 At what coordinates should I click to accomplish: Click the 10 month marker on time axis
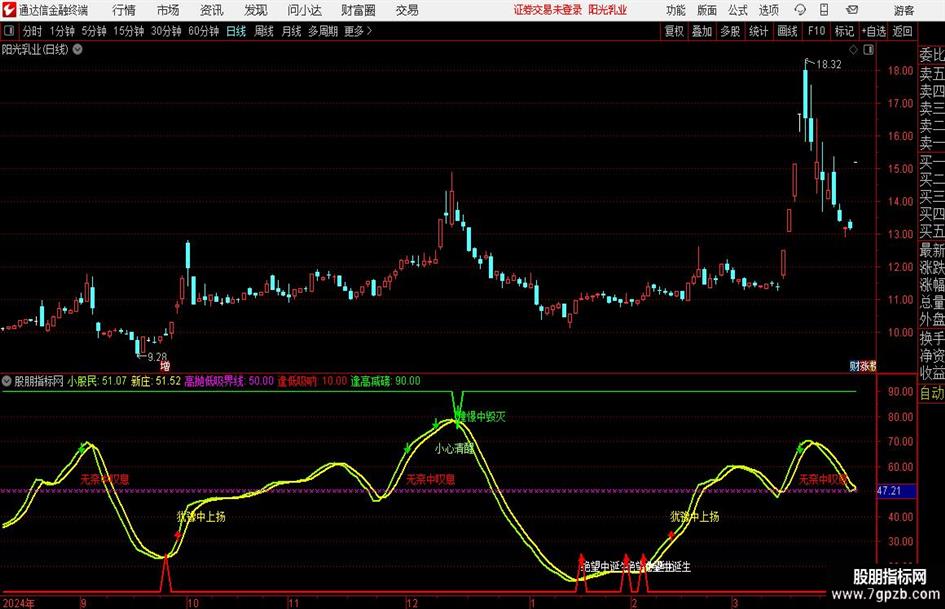193,603
